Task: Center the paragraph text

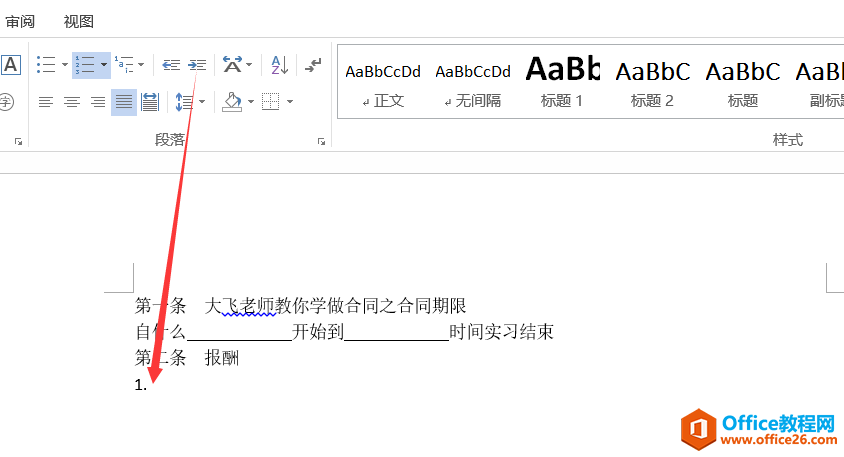Action: point(72,102)
